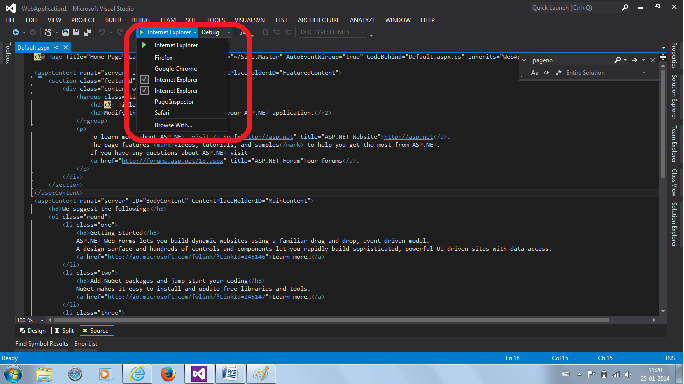684x384 pixels.
Task: Open Windows Explorer folder from taskbar
Action: click(44, 374)
